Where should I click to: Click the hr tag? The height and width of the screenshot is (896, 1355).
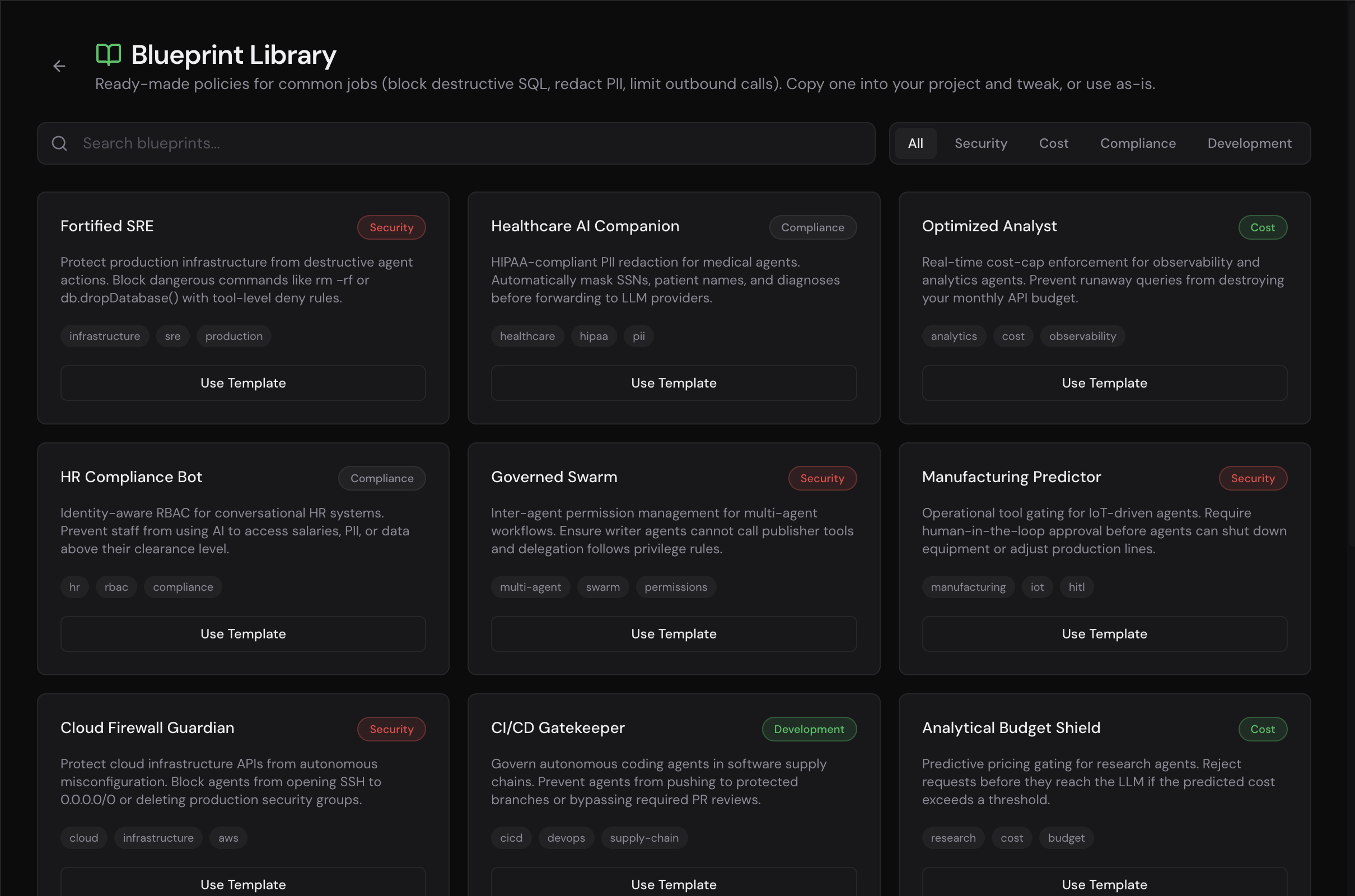(74, 587)
